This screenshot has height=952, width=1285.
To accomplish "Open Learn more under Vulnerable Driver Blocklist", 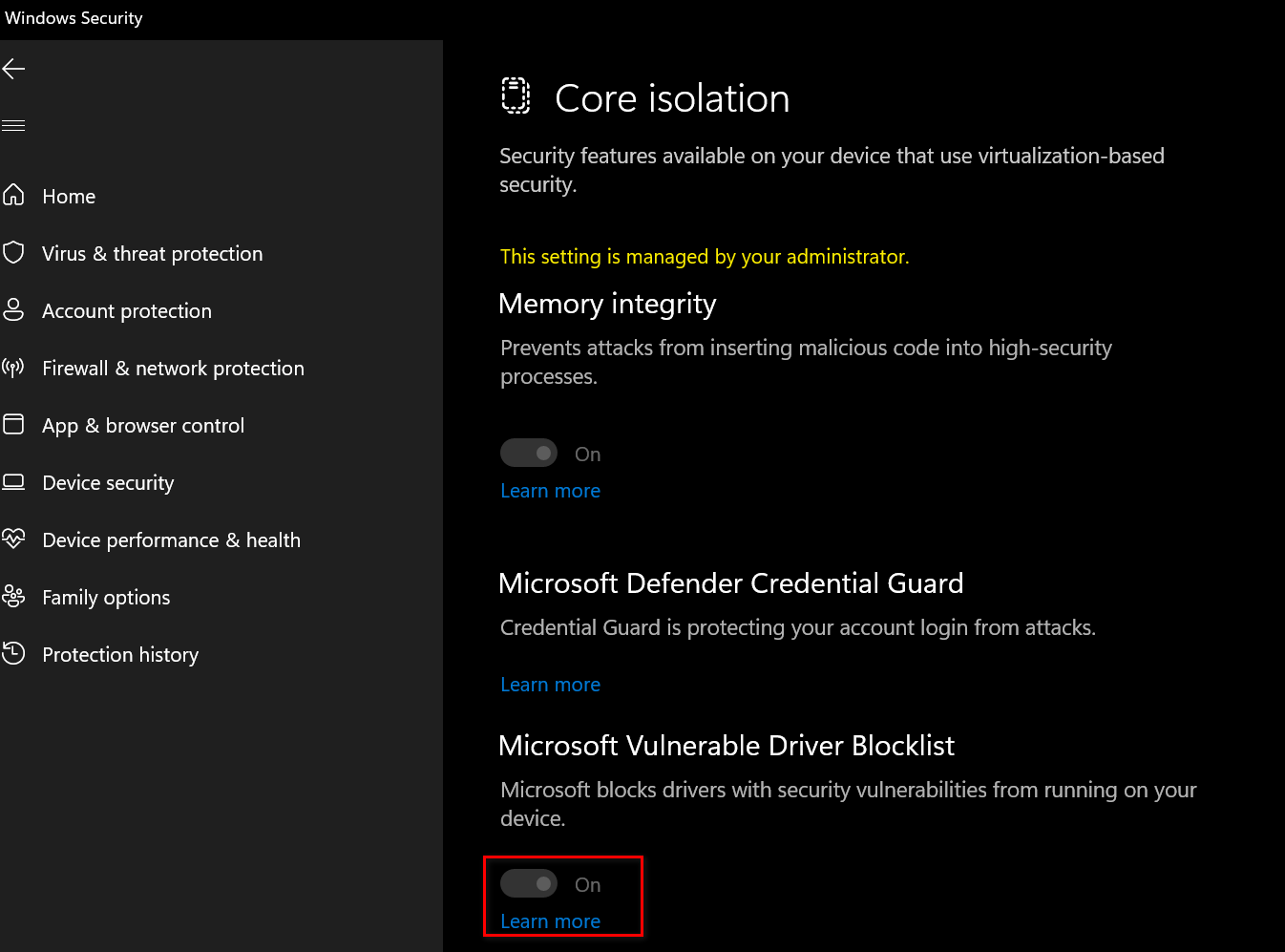I will [551, 921].
